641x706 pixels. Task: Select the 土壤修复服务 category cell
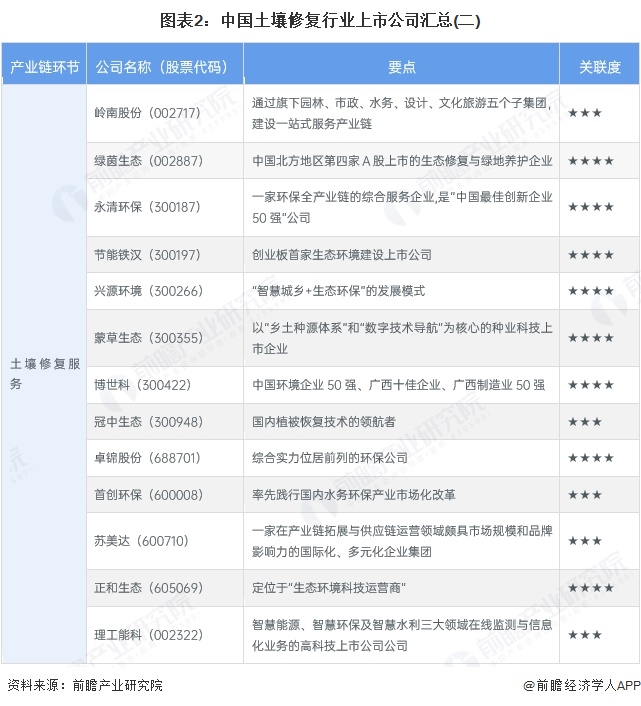point(44,374)
